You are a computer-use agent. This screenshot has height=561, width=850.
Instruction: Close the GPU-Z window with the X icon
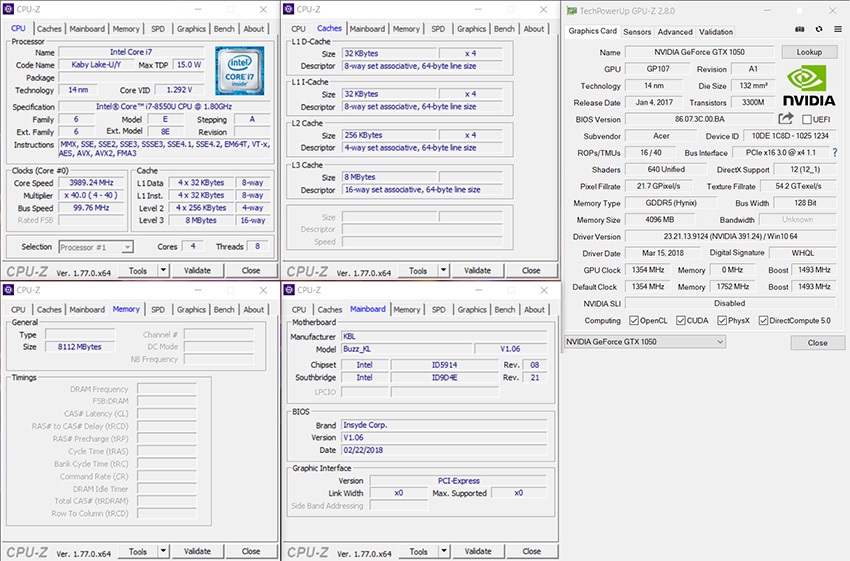point(832,10)
